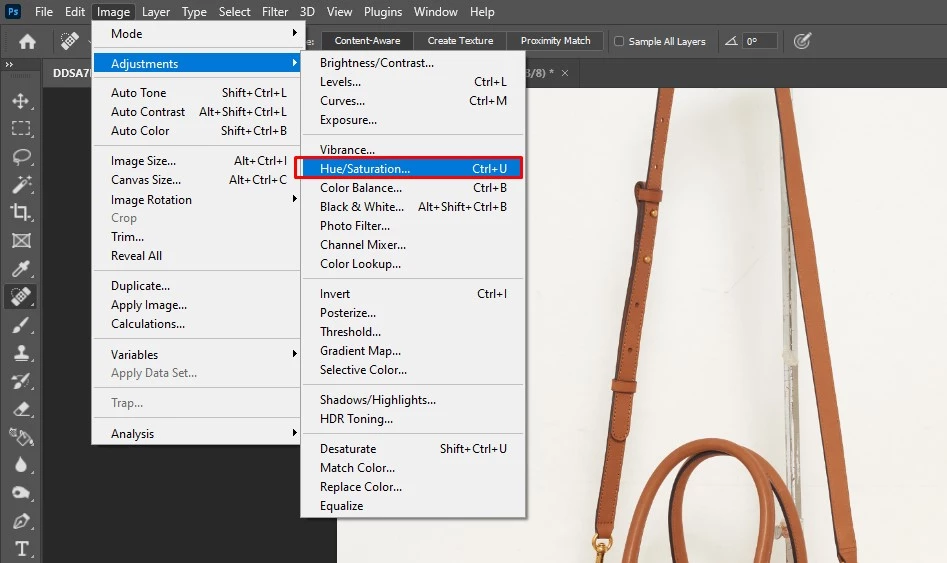The width and height of the screenshot is (947, 563).
Task: Click the angle icon in options bar
Action: click(731, 41)
